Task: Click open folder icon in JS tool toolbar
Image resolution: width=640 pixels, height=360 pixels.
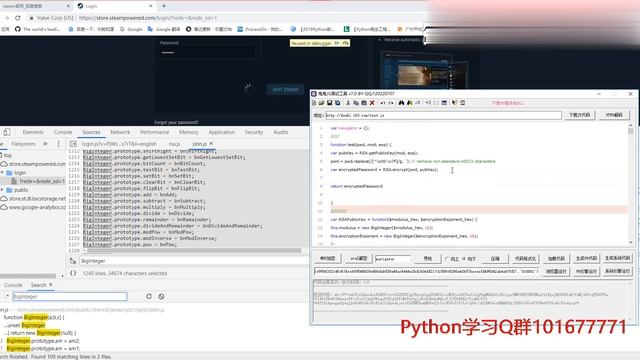Action: 321,103
